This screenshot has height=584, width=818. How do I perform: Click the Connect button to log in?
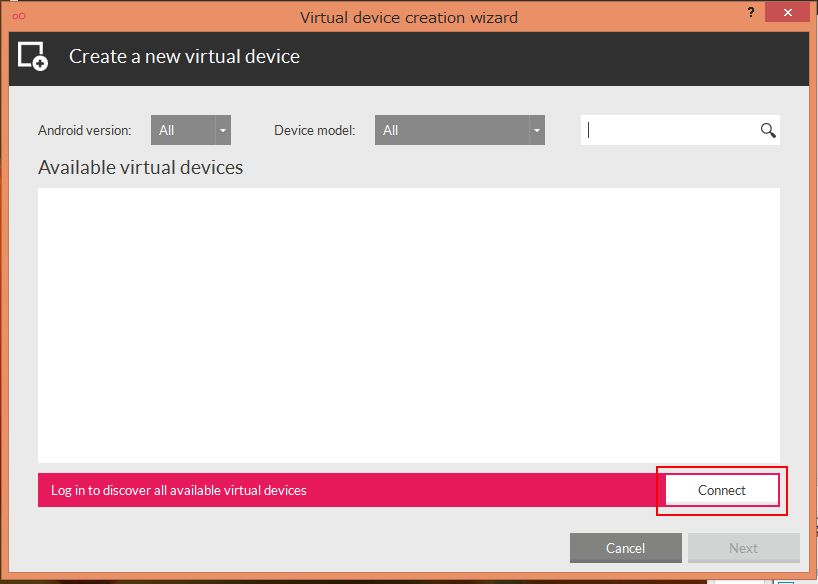722,490
